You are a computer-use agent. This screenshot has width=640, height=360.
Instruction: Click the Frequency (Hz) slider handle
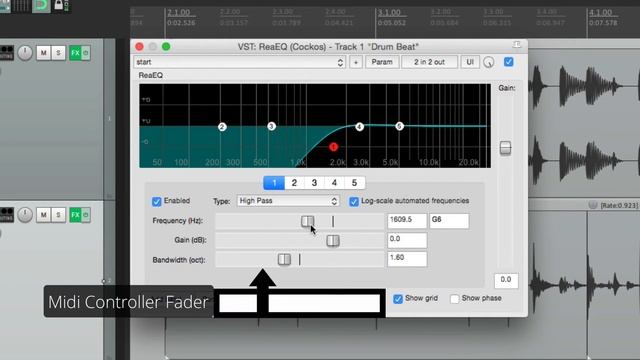pyautogui.click(x=308, y=221)
